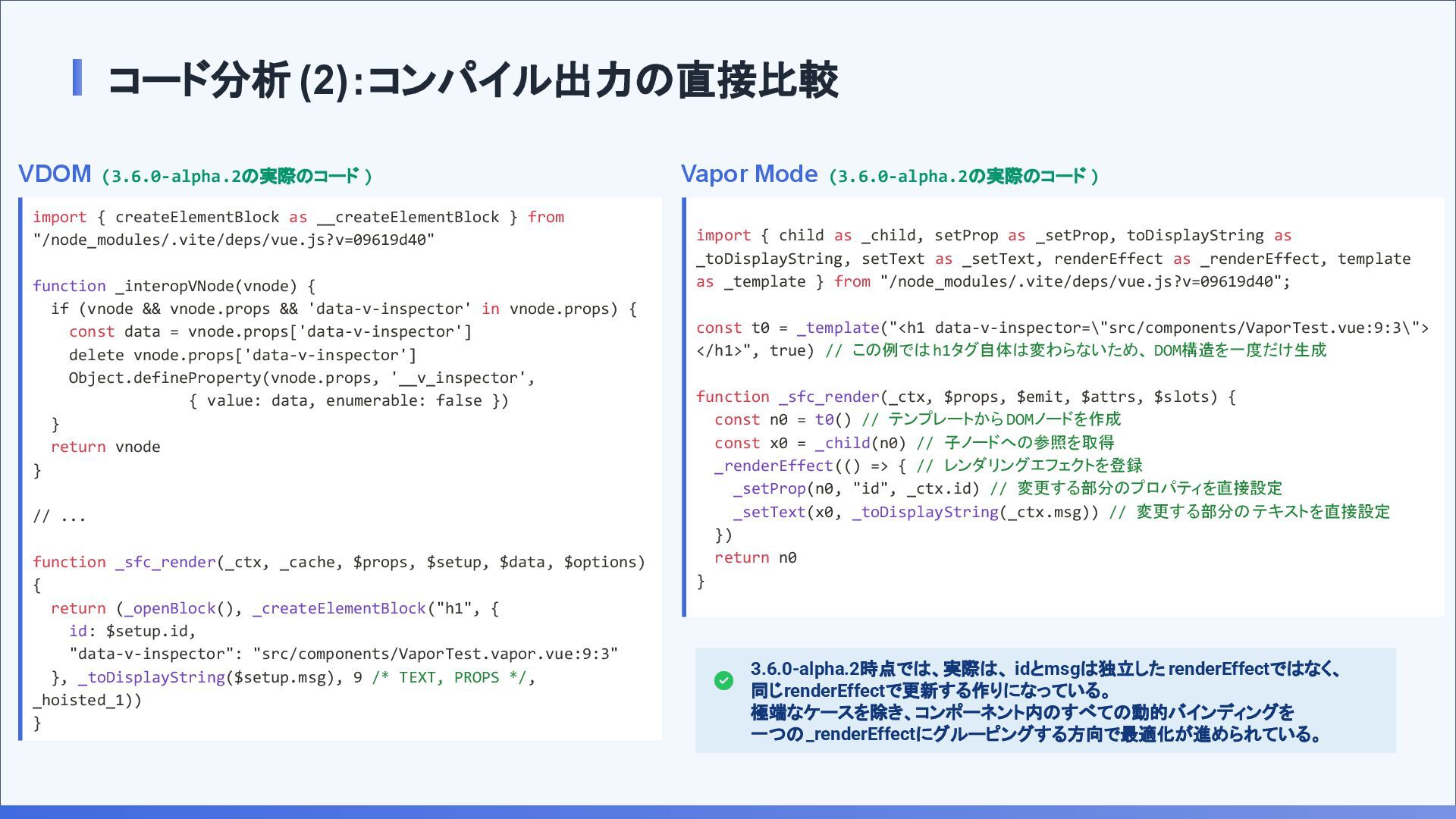Click the blue summary note text box
Image resolution: width=1456 pixels, height=819 pixels.
coord(1045,701)
